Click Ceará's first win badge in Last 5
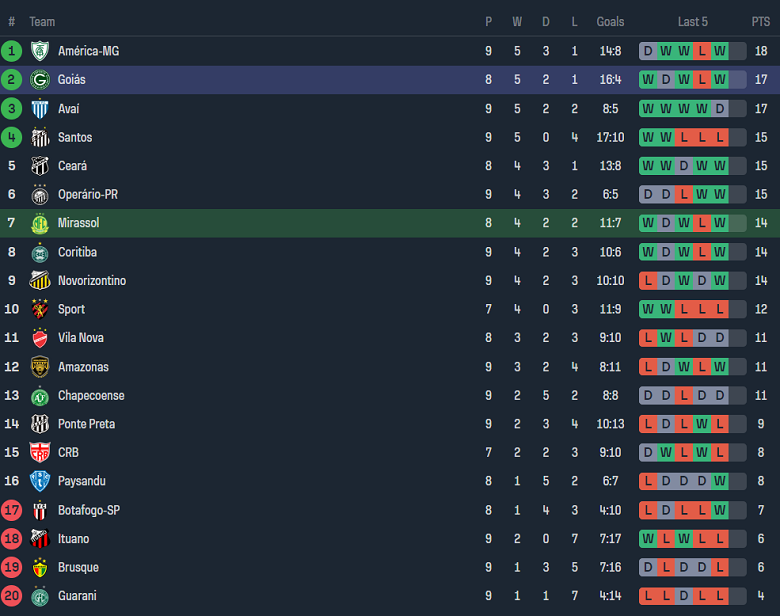Screen dimensions: 780x616 pos(648,166)
